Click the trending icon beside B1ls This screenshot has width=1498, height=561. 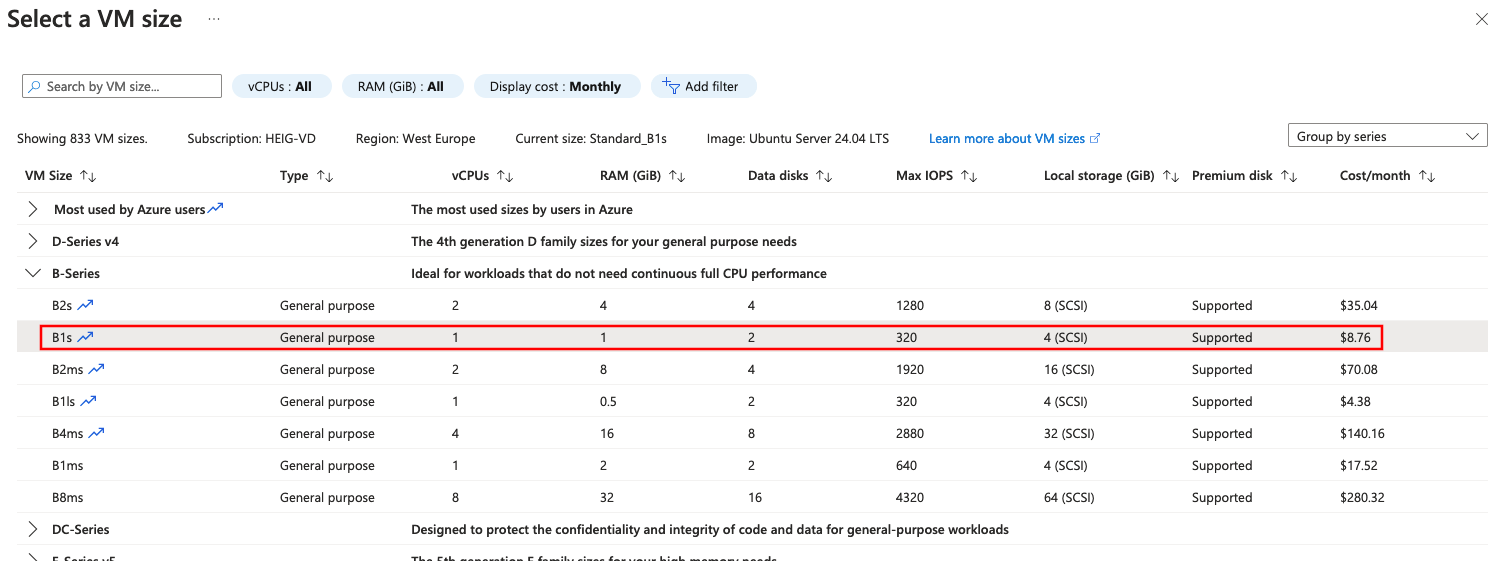(89, 401)
